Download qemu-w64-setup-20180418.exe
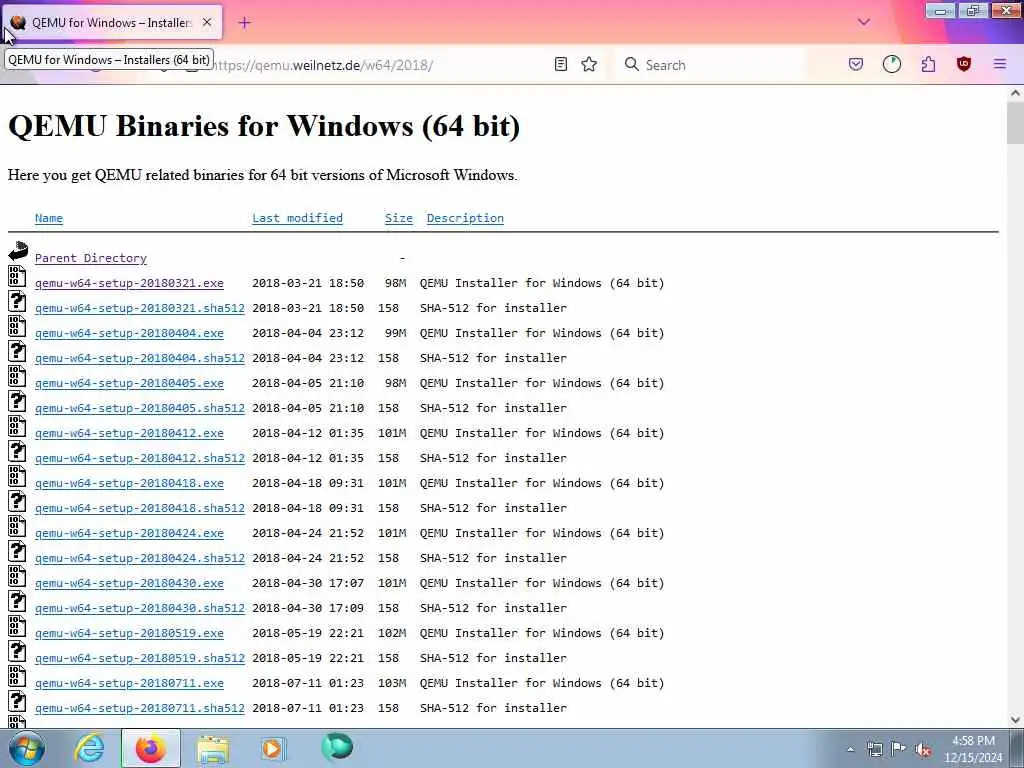The width and height of the screenshot is (1024, 768). coord(129,483)
